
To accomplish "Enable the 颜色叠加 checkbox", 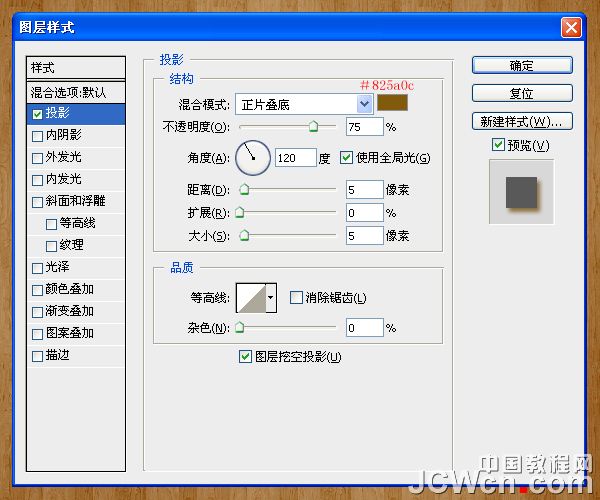I will point(38,290).
